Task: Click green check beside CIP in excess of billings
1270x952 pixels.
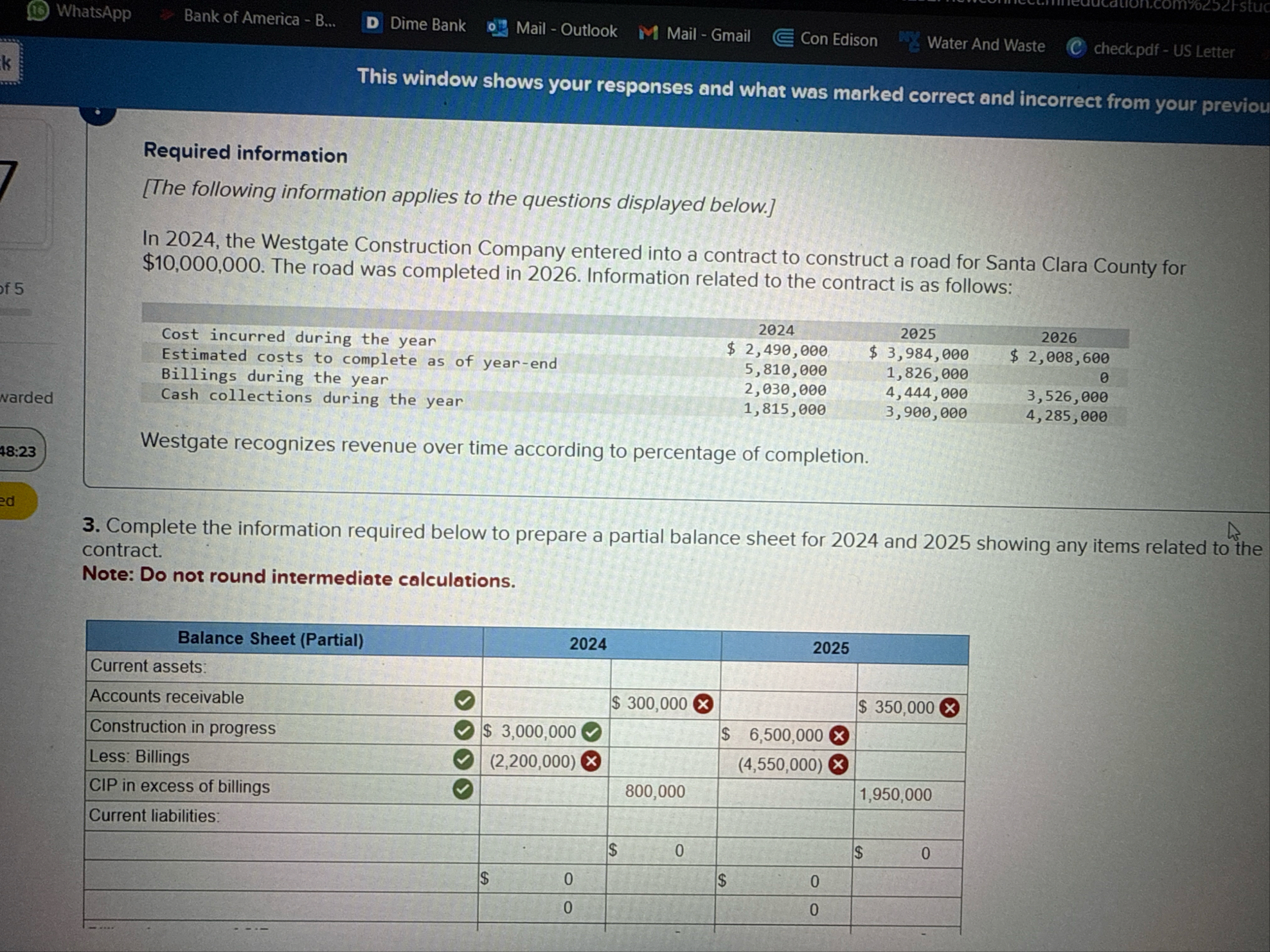Action: coord(463,789)
